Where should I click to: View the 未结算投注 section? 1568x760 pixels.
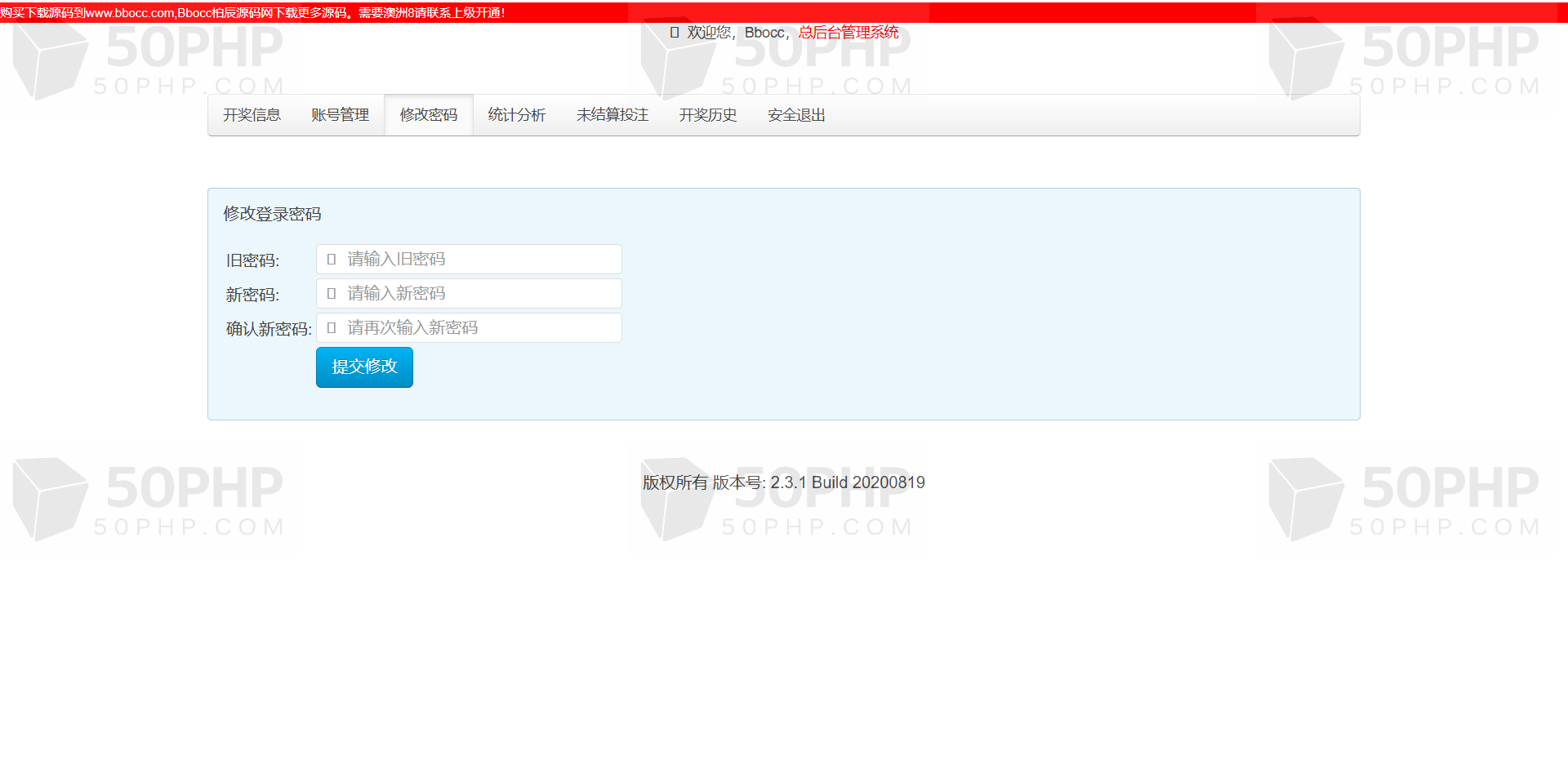[612, 115]
